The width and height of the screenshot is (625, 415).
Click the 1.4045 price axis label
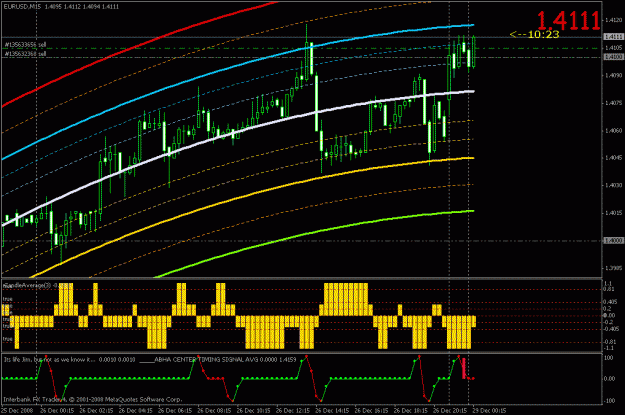tap(614, 158)
